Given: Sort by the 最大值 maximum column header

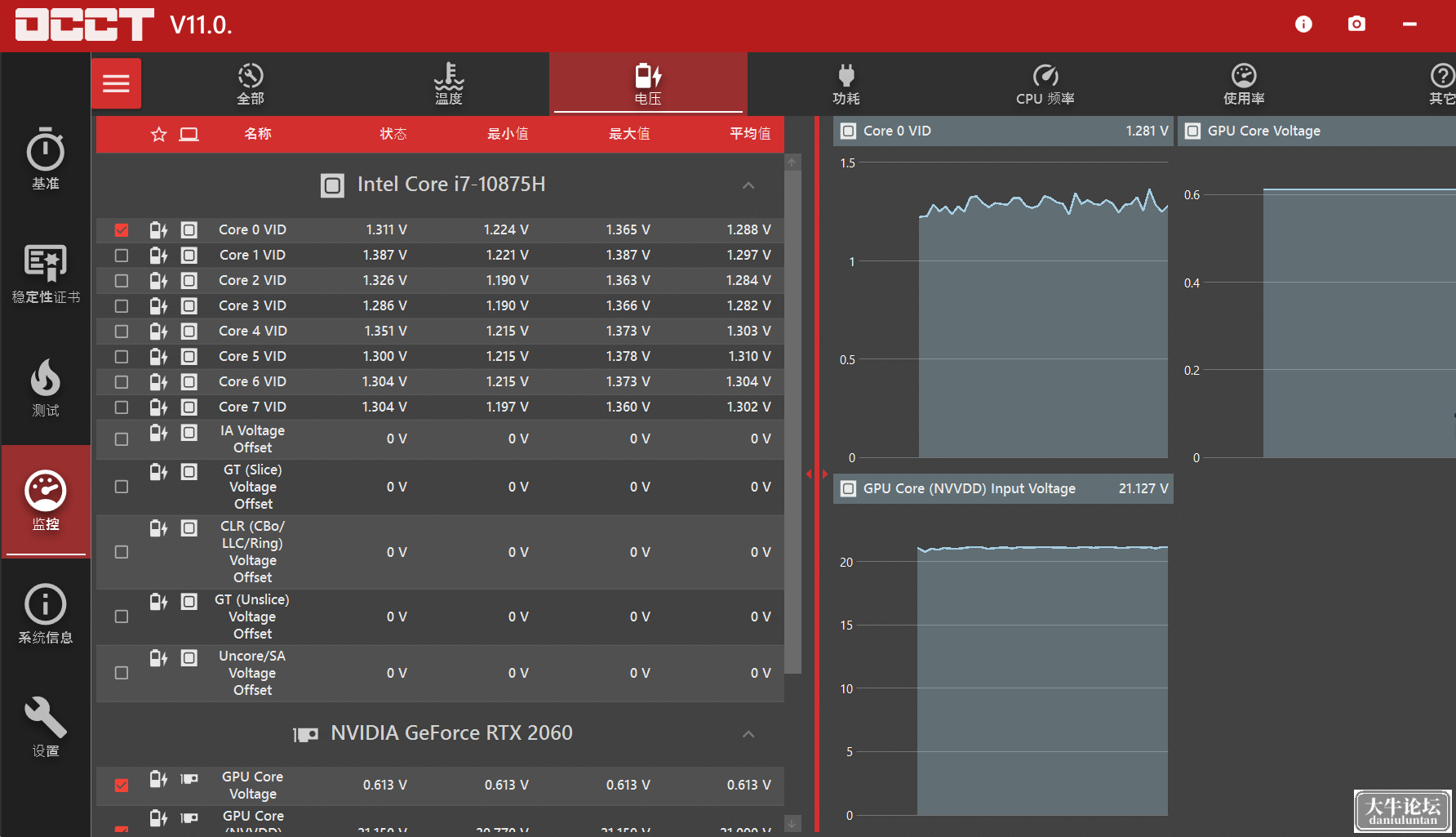Looking at the screenshot, I should point(629,134).
